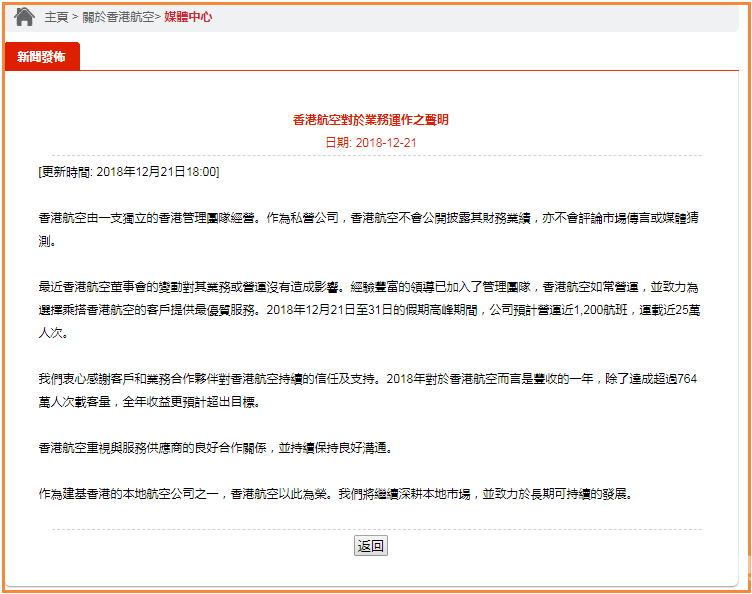Click the date text 日期: 2018-12-21

click(x=371, y=142)
